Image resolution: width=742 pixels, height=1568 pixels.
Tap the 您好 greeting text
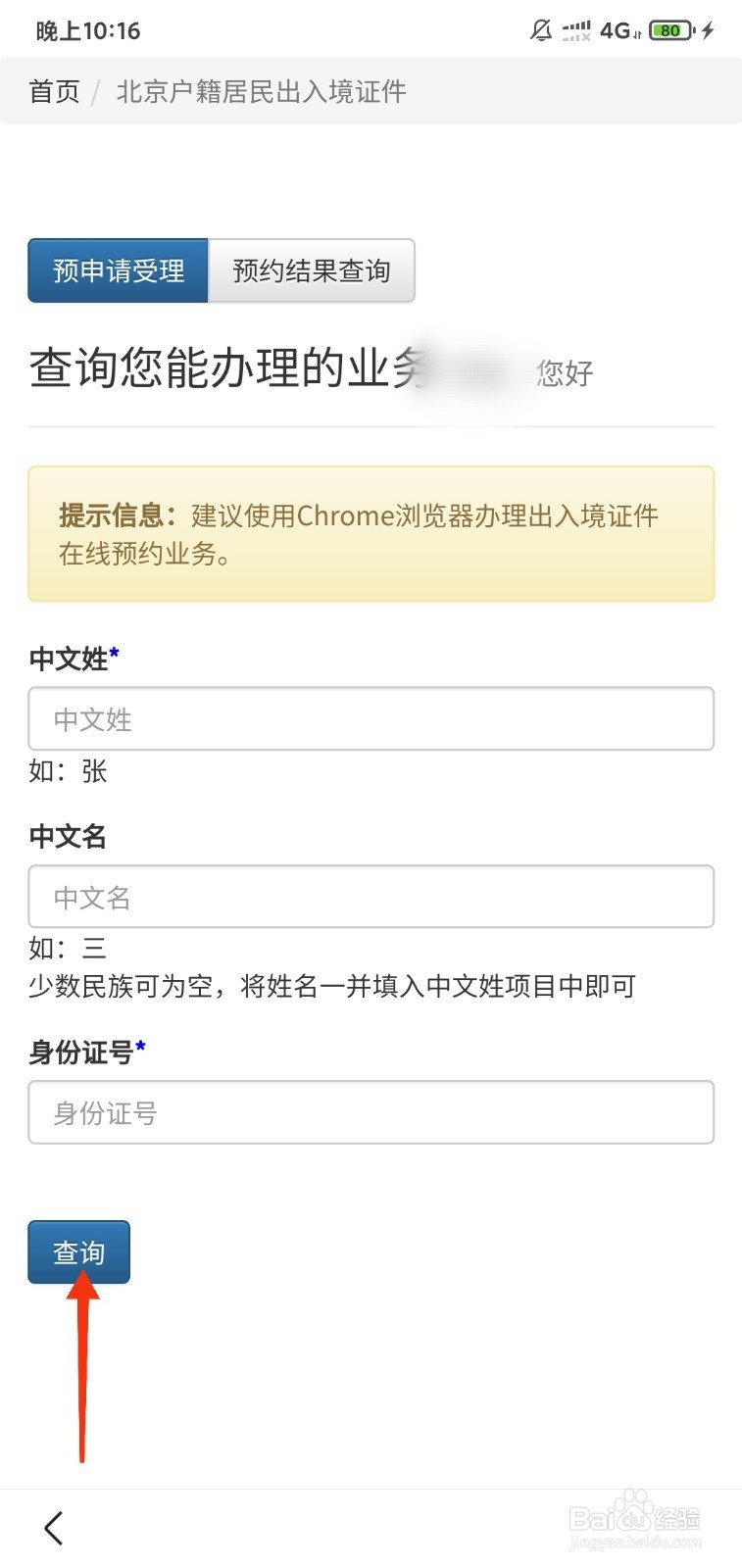click(x=565, y=372)
